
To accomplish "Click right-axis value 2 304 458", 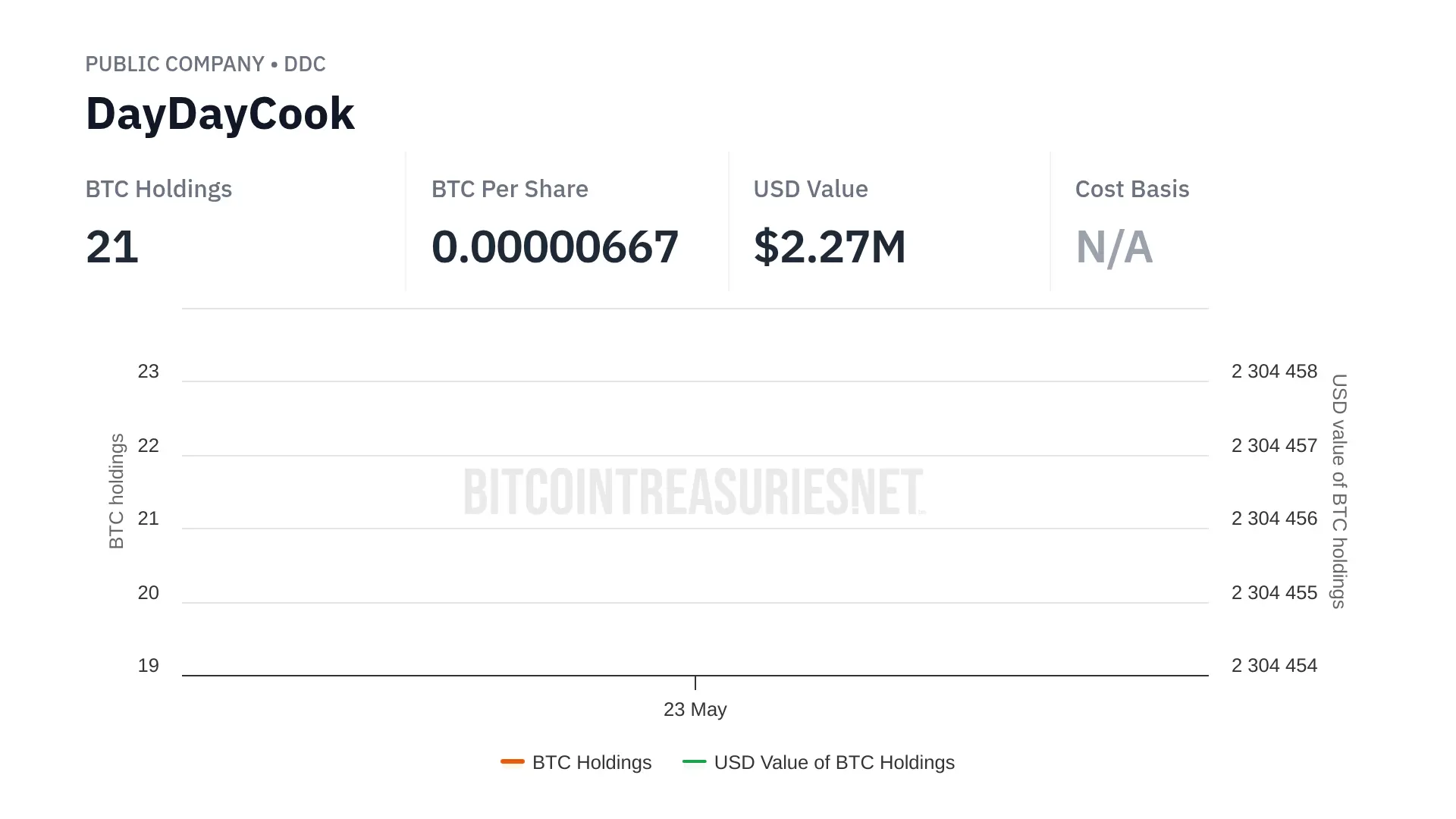I will (x=1274, y=372).
